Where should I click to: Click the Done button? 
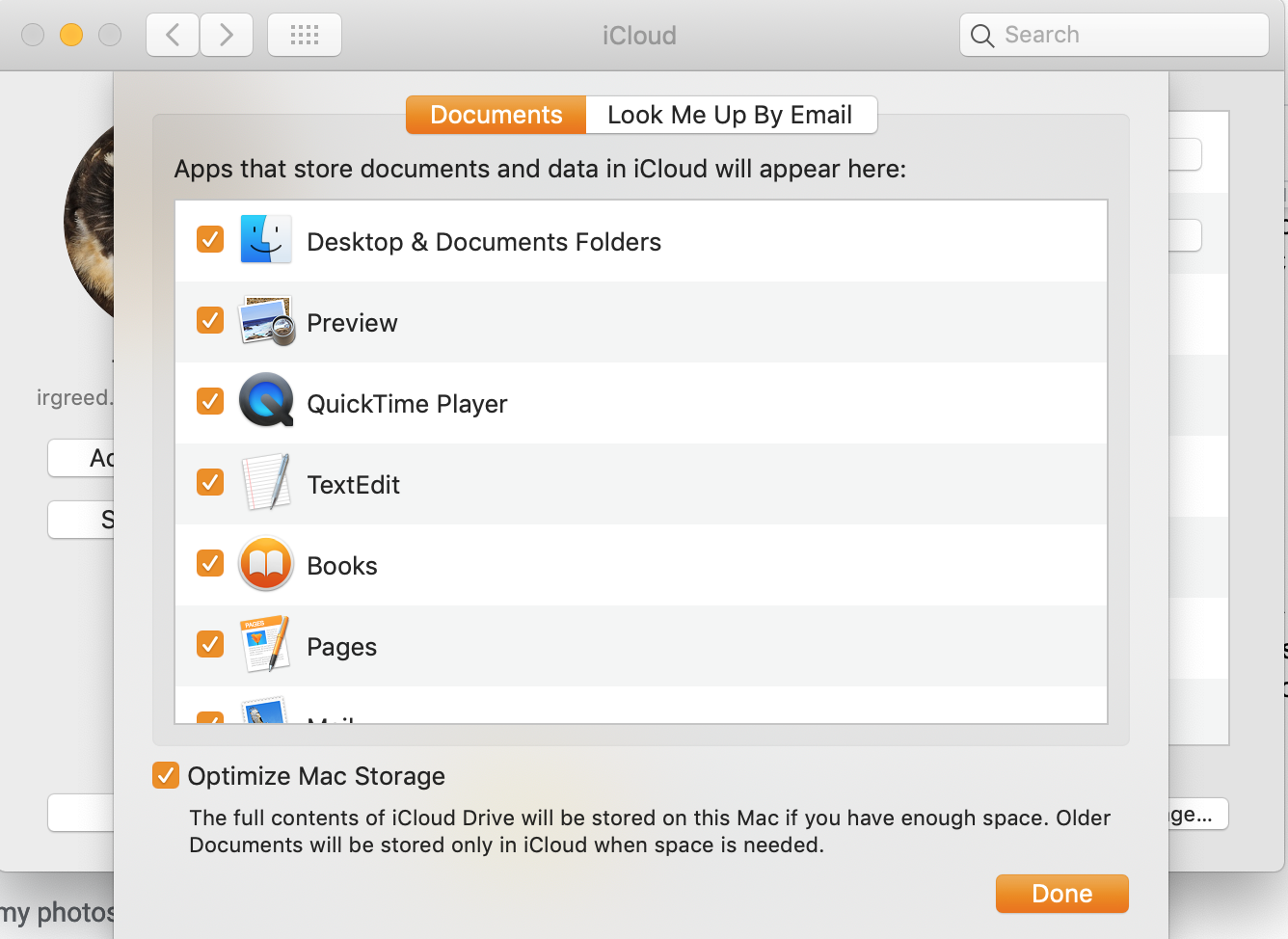[1061, 894]
